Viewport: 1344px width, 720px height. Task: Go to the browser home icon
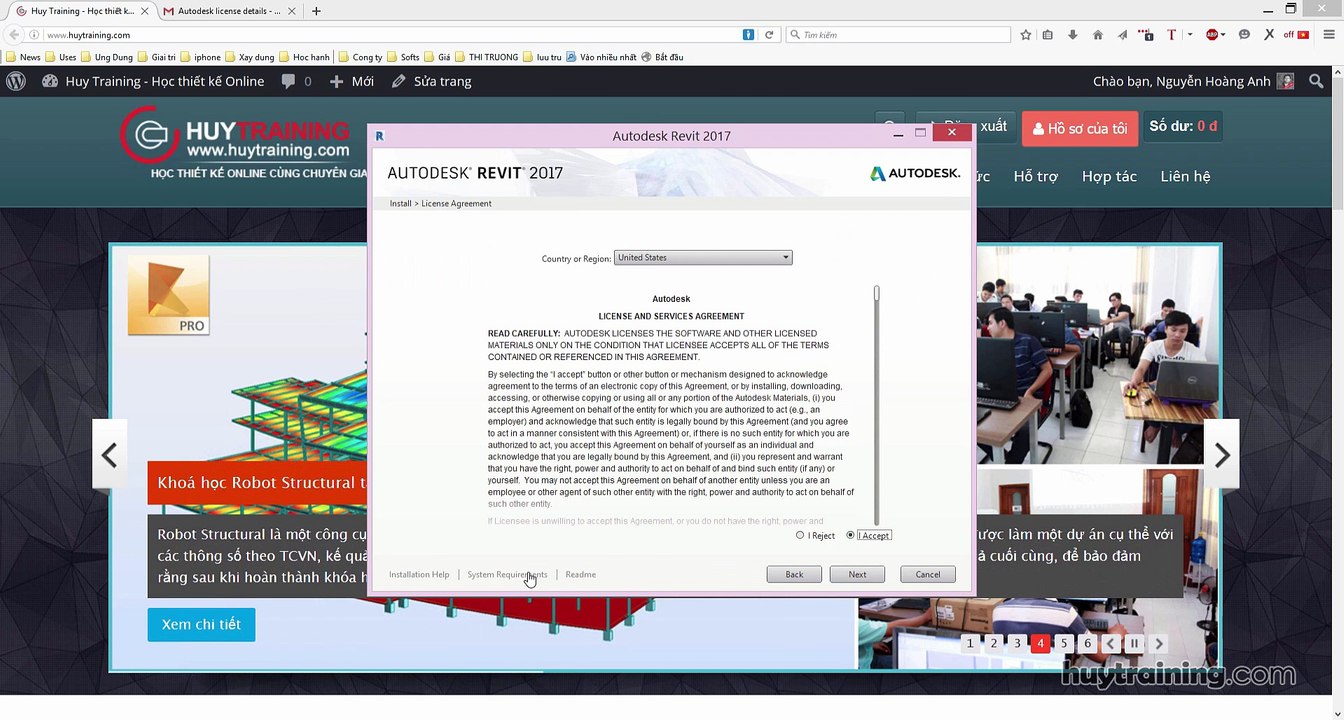pyautogui.click(x=1098, y=34)
